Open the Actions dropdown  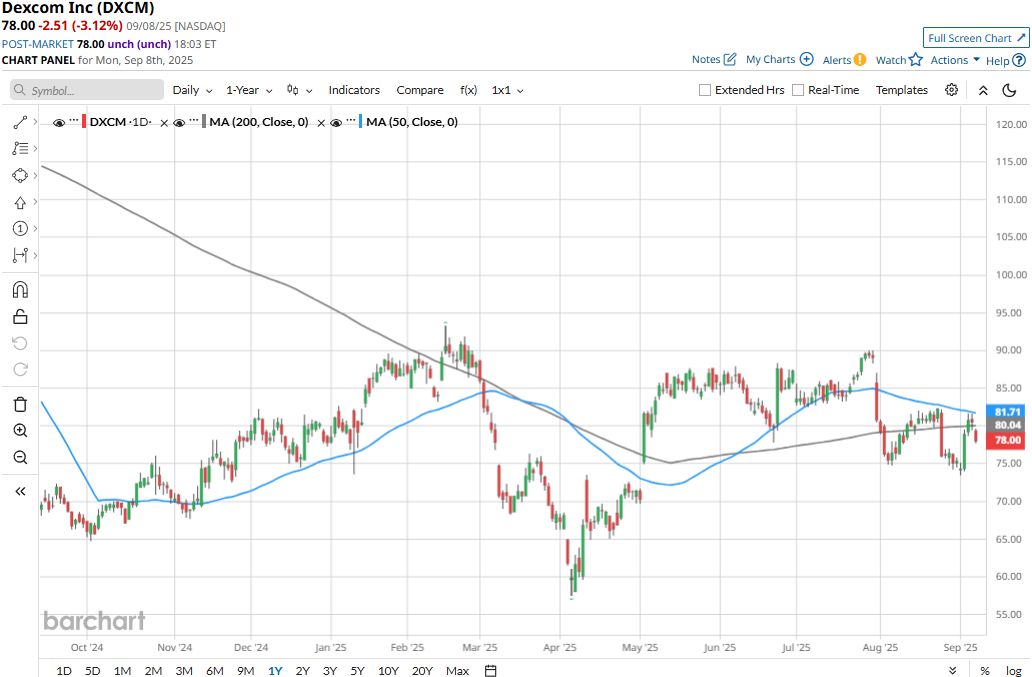tap(955, 60)
